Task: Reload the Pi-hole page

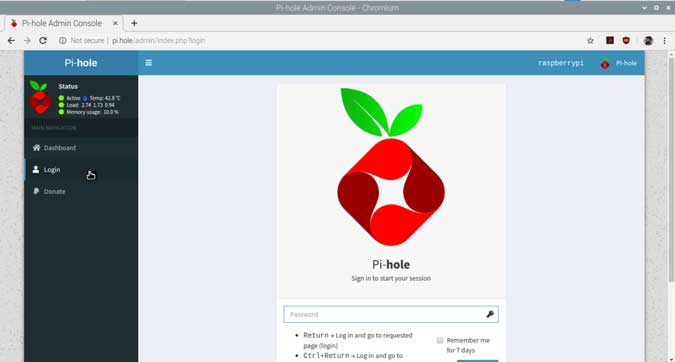Action: point(43,40)
